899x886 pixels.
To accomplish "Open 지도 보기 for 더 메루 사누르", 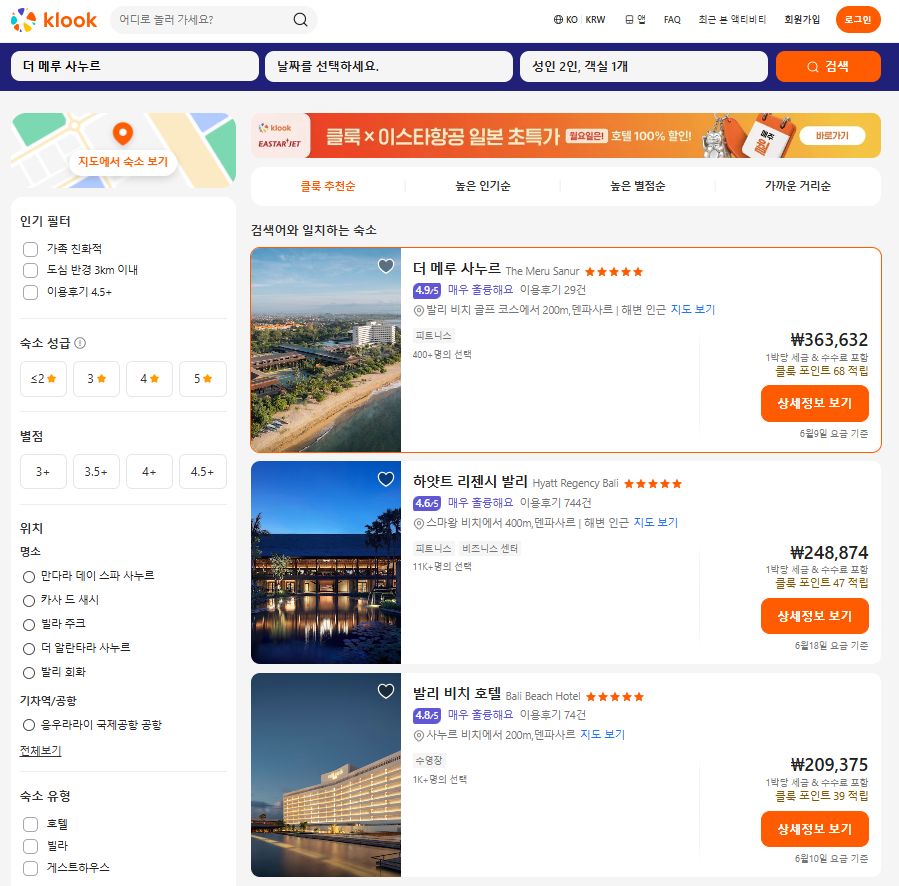I will point(693,310).
